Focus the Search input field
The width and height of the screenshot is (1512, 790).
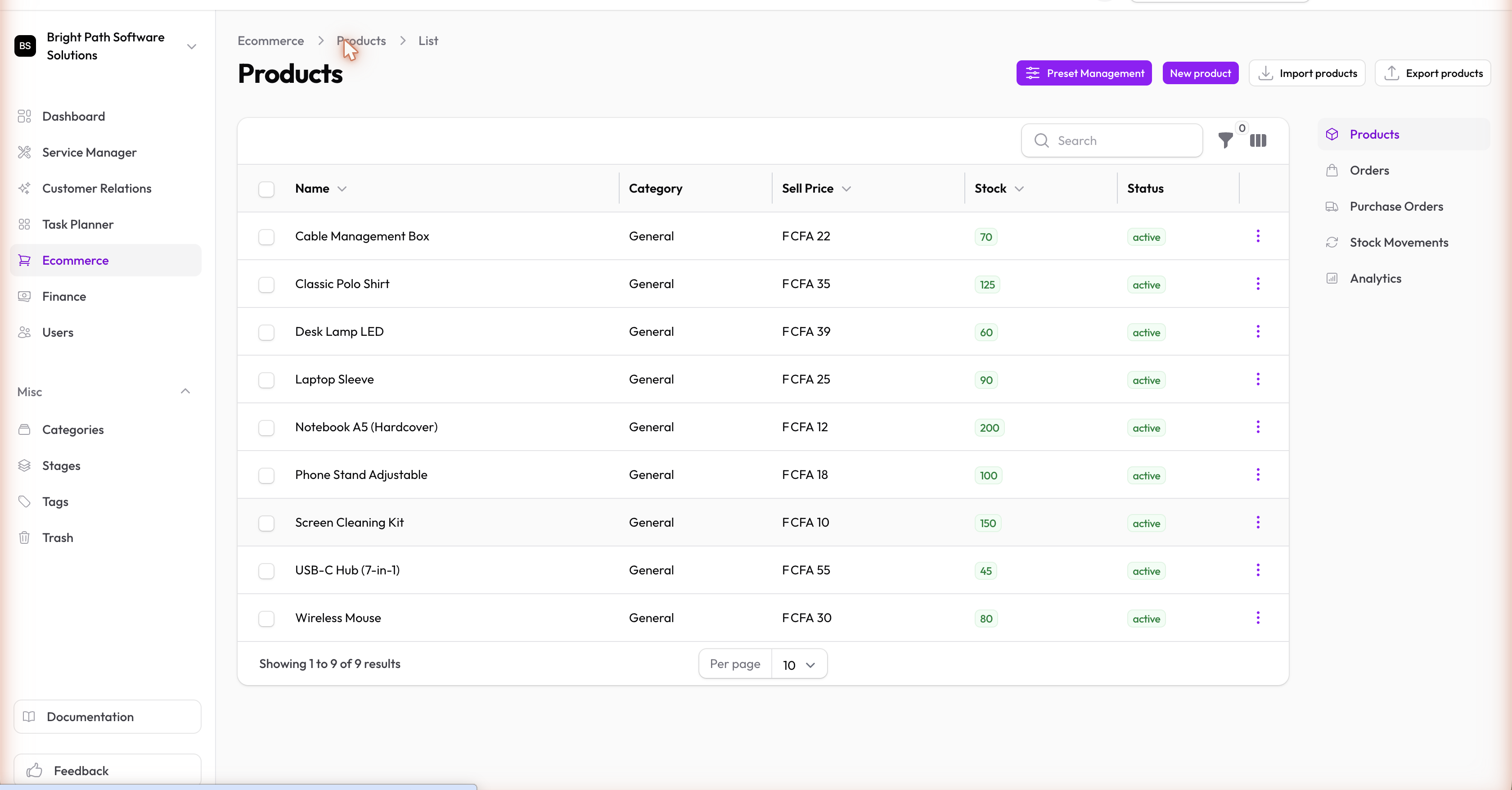(1111, 140)
